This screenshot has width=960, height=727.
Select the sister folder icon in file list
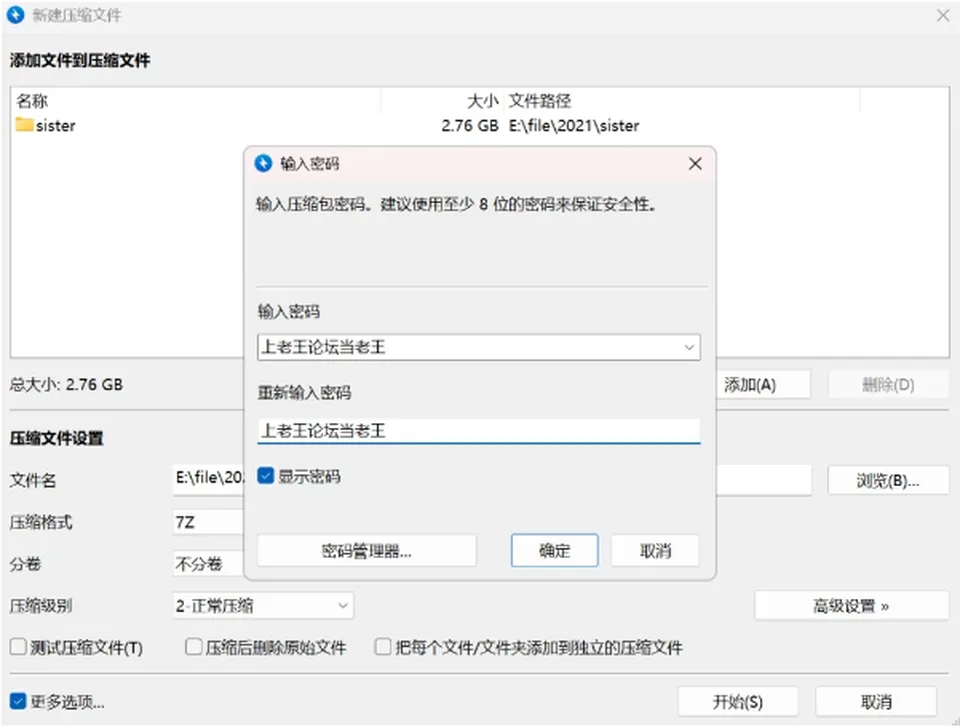(x=24, y=125)
